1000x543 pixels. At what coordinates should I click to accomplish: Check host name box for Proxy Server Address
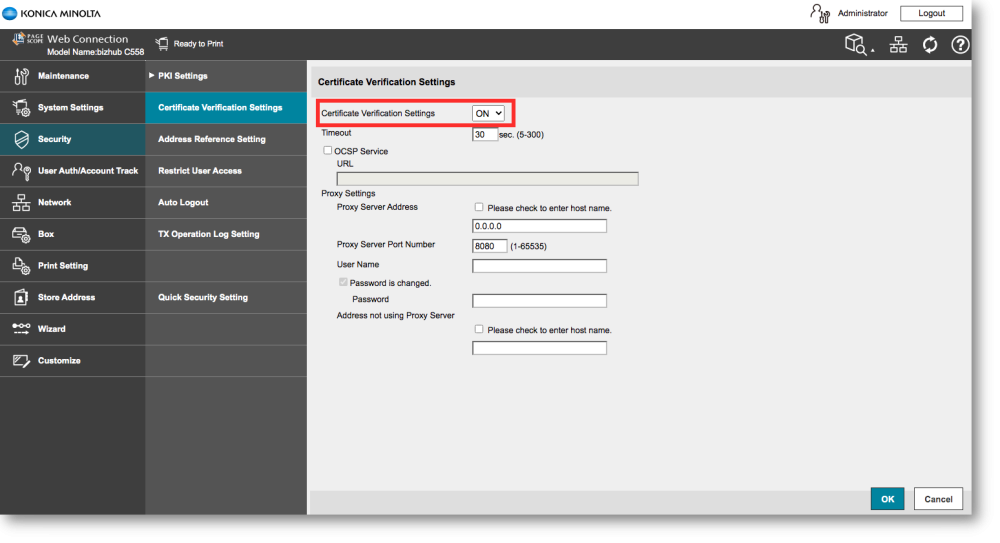pos(479,207)
